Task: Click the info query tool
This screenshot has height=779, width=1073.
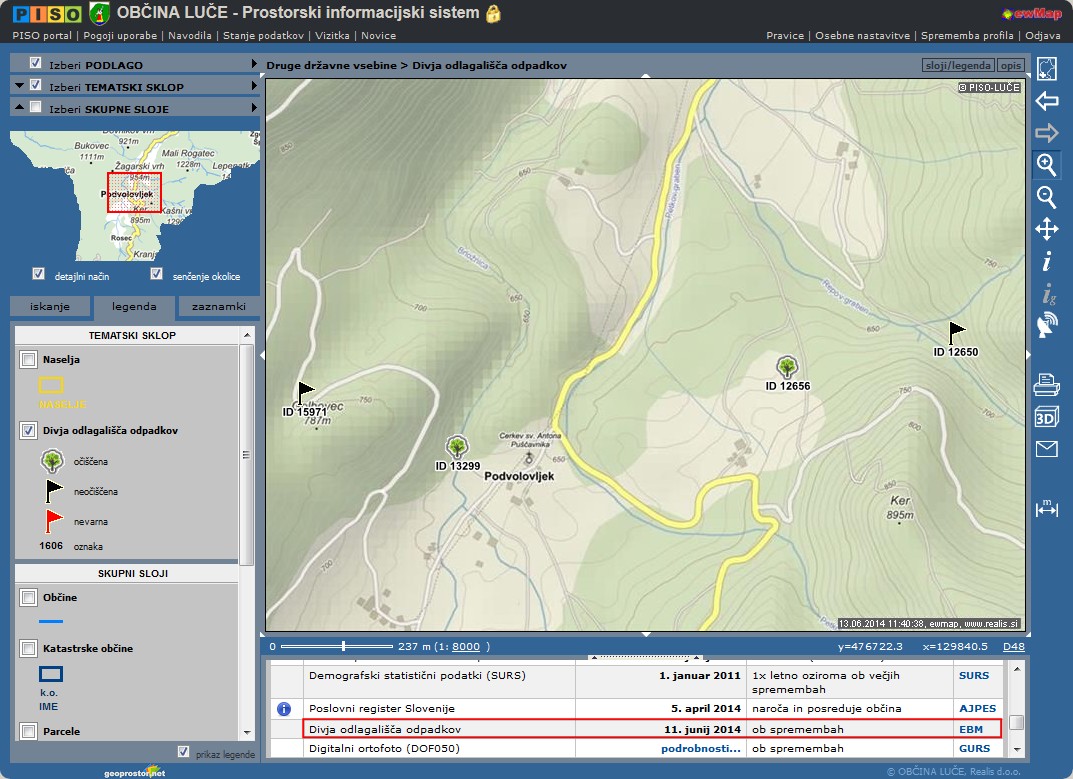Action: (x=1046, y=262)
